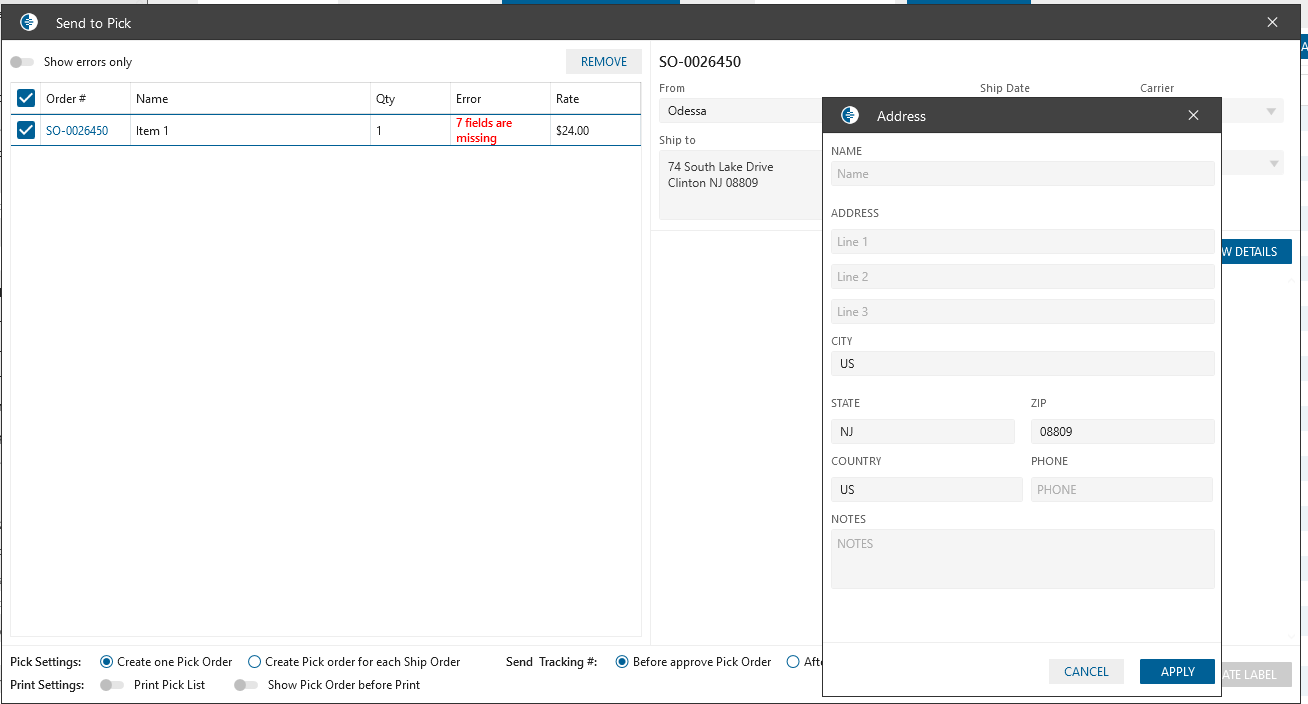Click the Address dialog logo icon
The height and width of the screenshot is (704, 1308).
coord(850,115)
